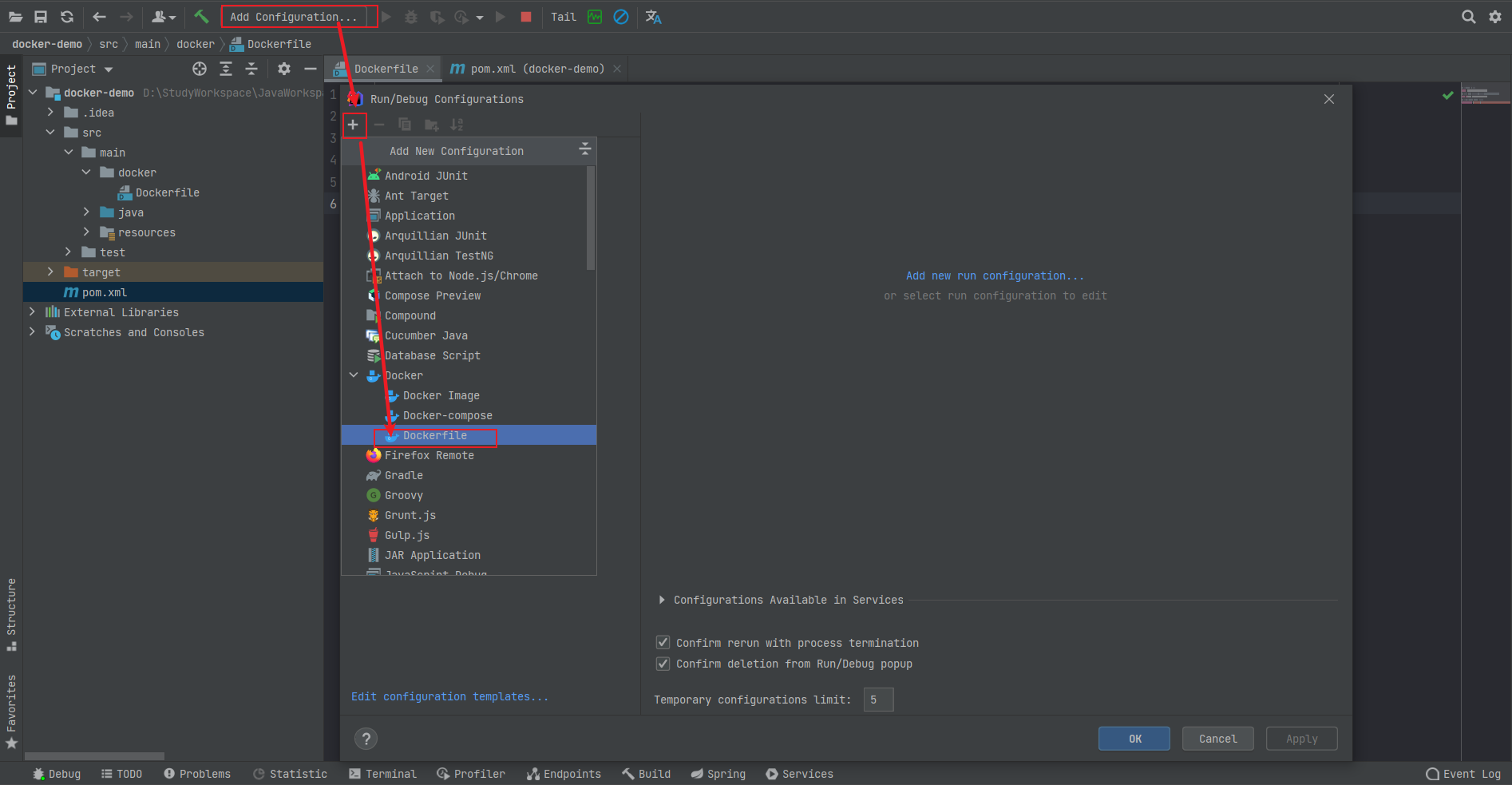Click the collapse icon in Add New Configuration header

point(585,149)
